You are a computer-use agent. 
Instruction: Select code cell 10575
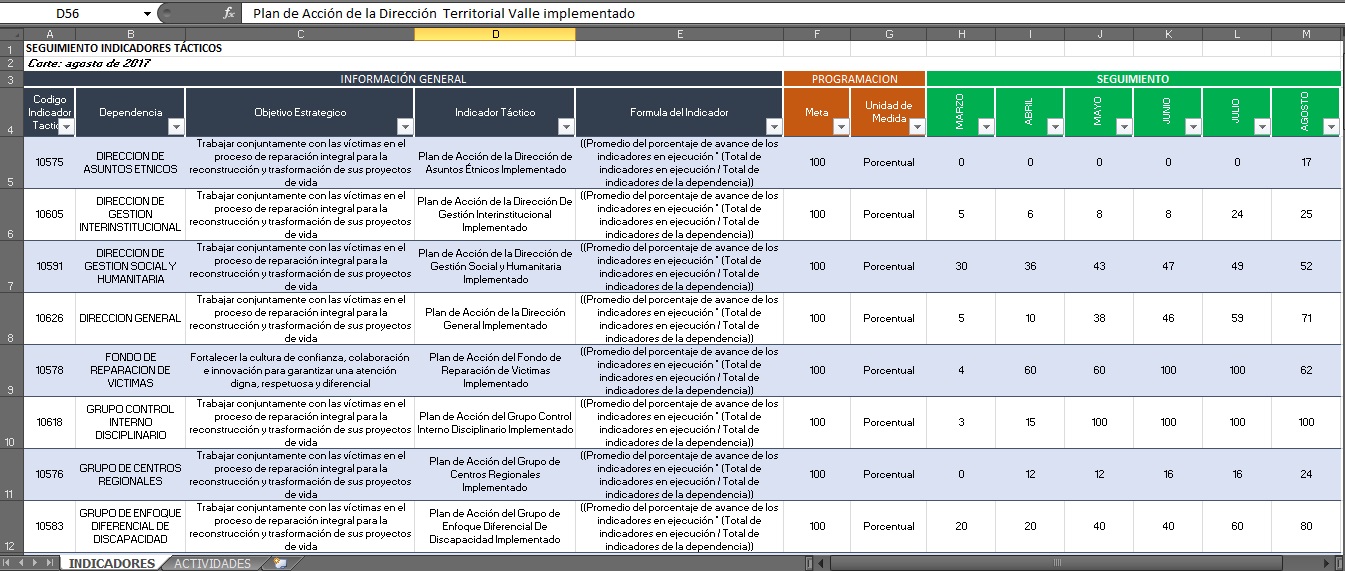click(x=49, y=162)
